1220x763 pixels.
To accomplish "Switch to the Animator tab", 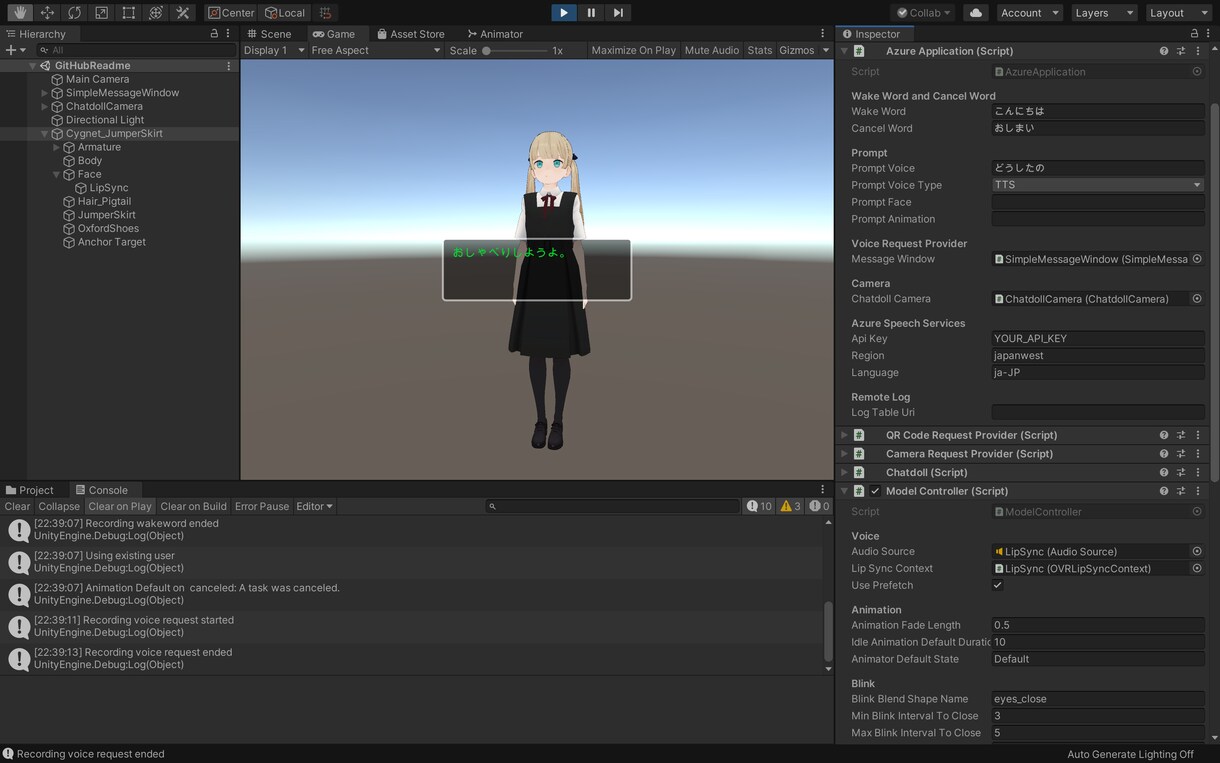I will [x=495, y=33].
